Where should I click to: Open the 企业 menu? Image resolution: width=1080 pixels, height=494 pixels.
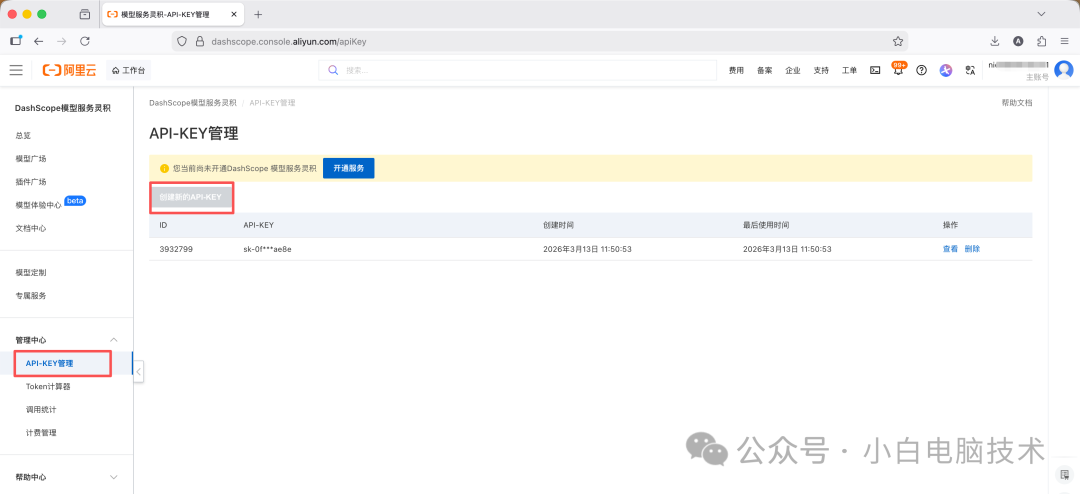(793, 70)
